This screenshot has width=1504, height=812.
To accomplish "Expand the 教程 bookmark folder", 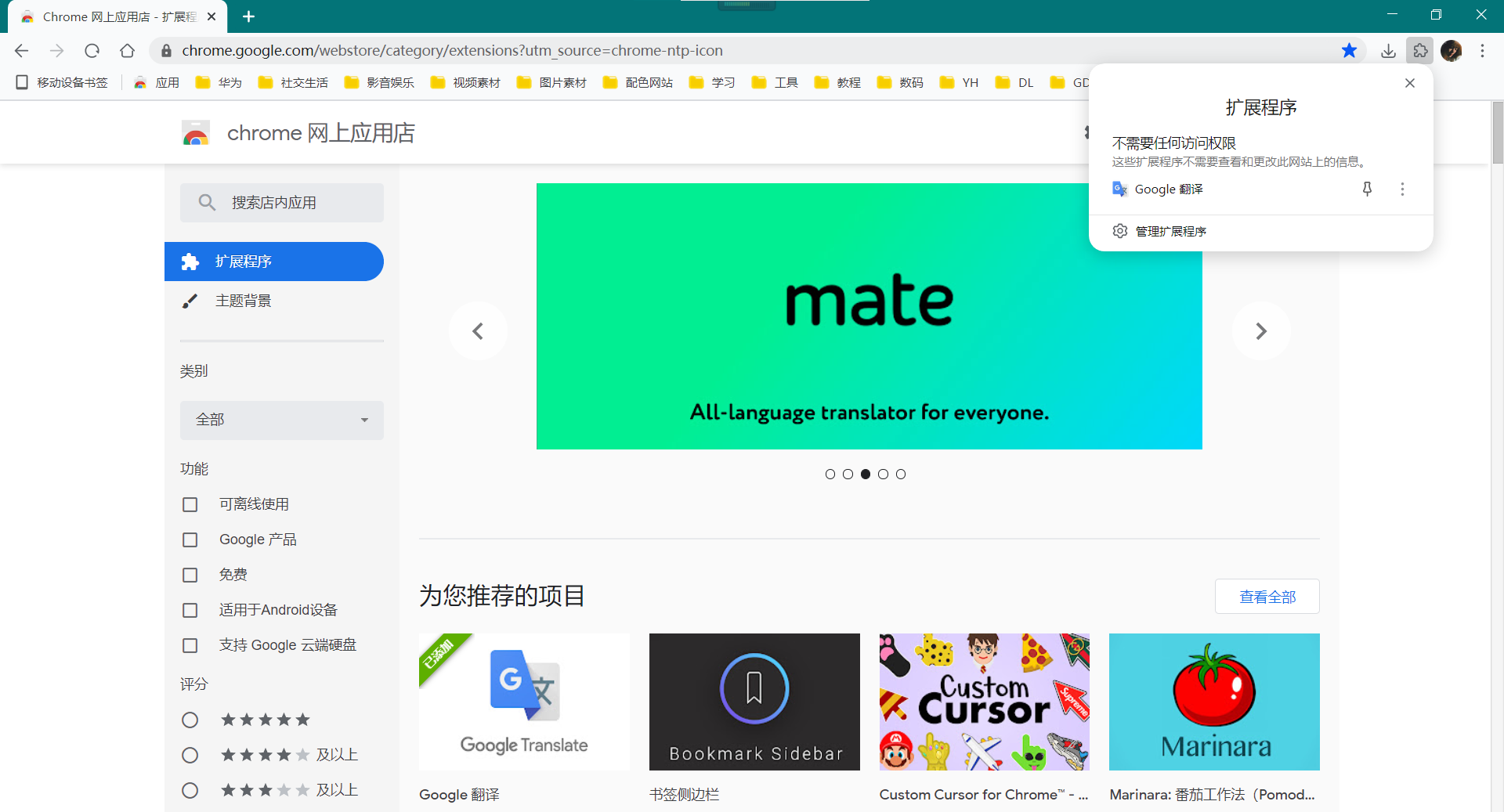I will (x=837, y=82).
